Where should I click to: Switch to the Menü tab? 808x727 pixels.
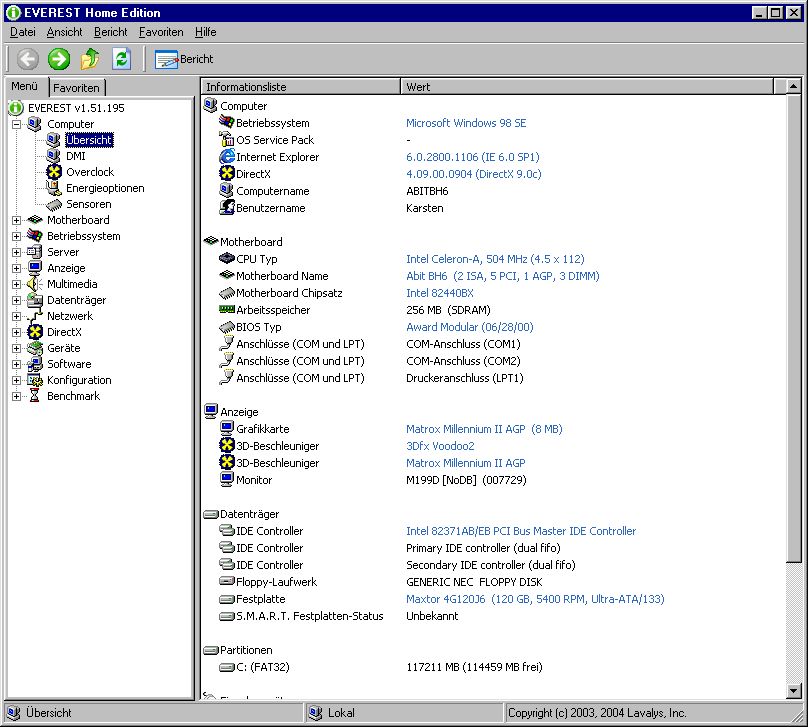(x=25, y=86)
